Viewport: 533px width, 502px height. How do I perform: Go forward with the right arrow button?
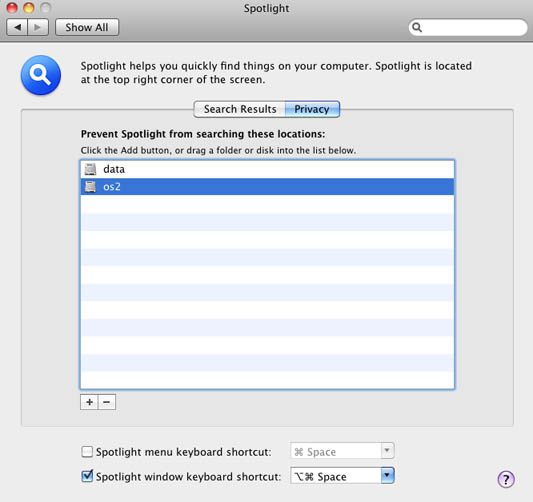pyautogui.click(x=38, y=27)
